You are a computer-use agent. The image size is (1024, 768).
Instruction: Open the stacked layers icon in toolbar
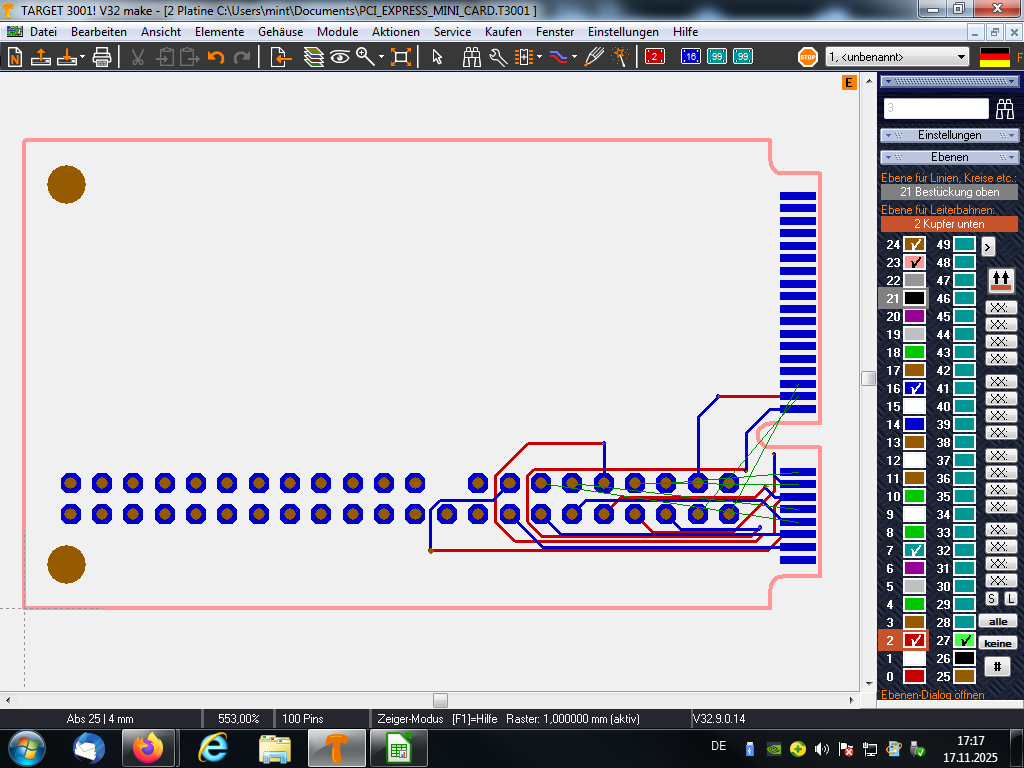[313, 57]
